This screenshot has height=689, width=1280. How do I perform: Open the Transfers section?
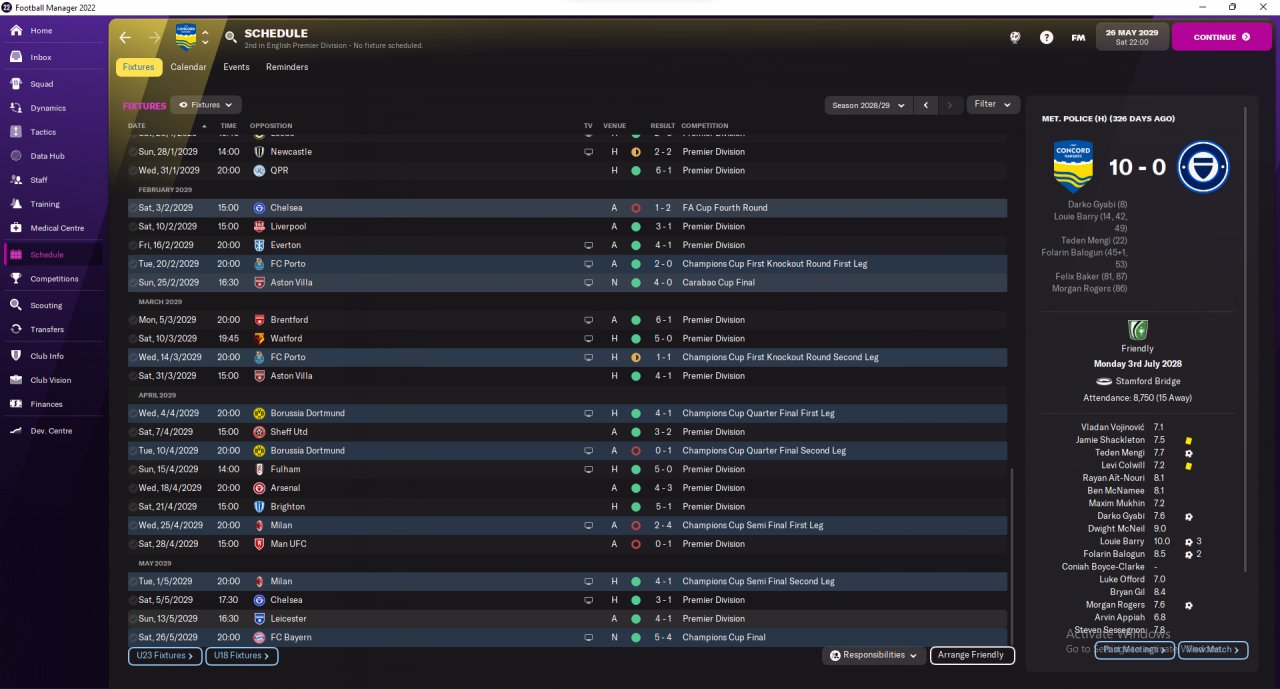(54, 329)
